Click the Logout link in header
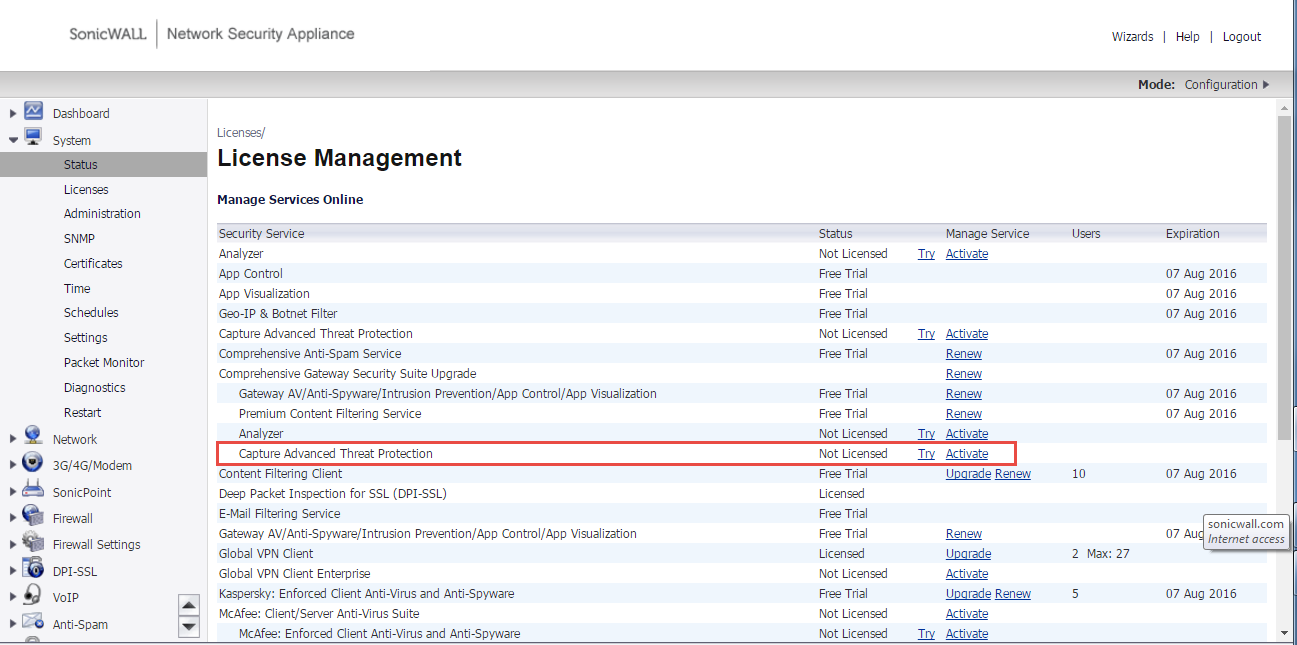Image resolution: width=1297 pixels, height=645 pixels. pos(1241,37)
